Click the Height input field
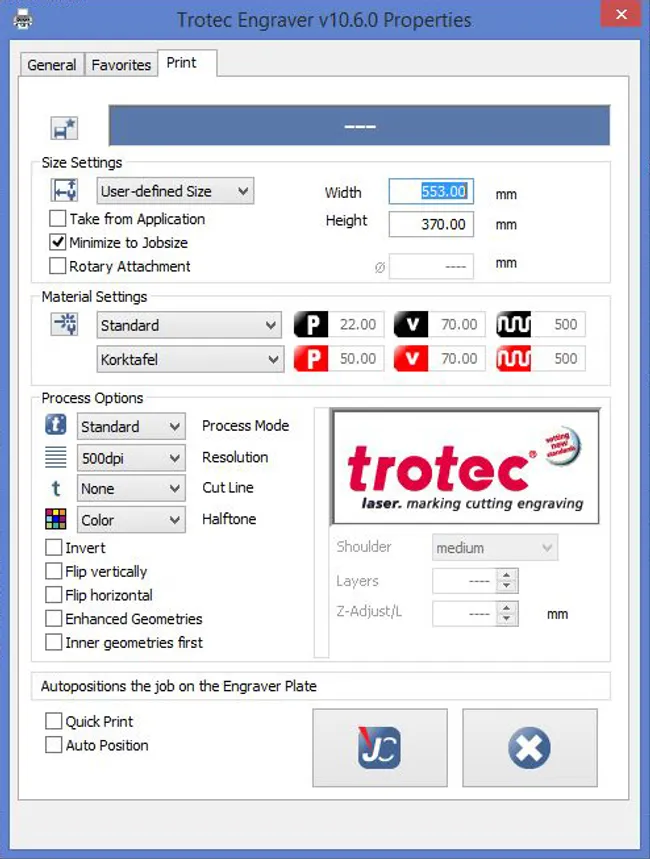Image resolution: width=650 pixels, height=859 pixels. click(x=431, y=224)
